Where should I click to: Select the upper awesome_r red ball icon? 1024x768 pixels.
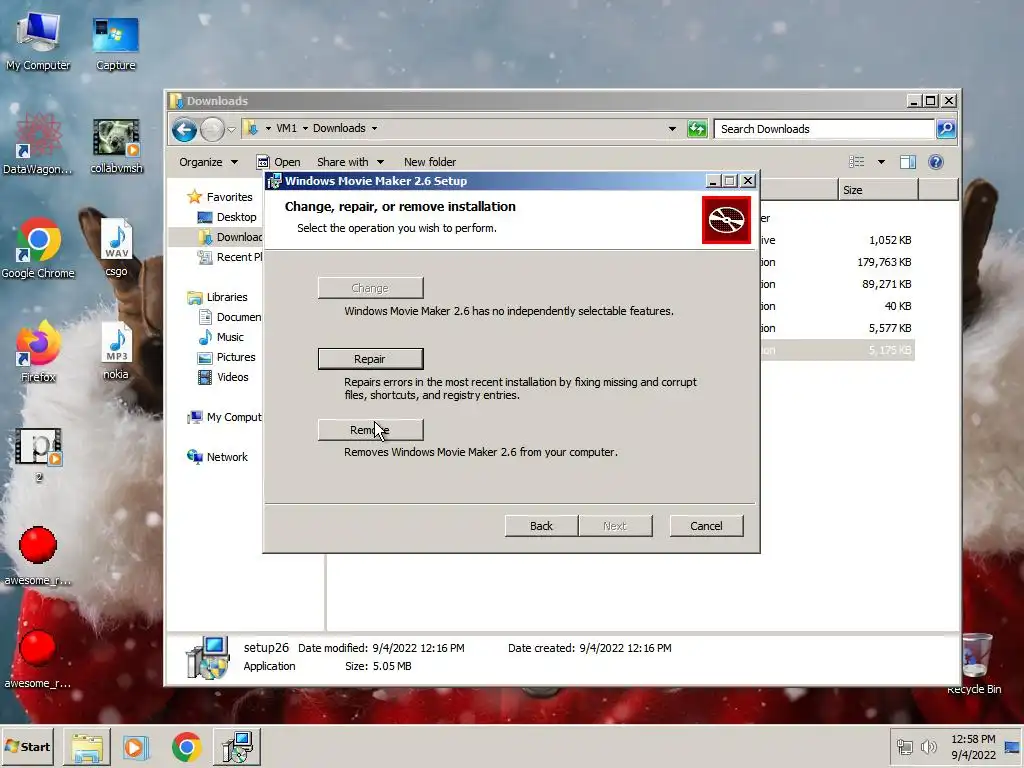[x=38, y=555]
